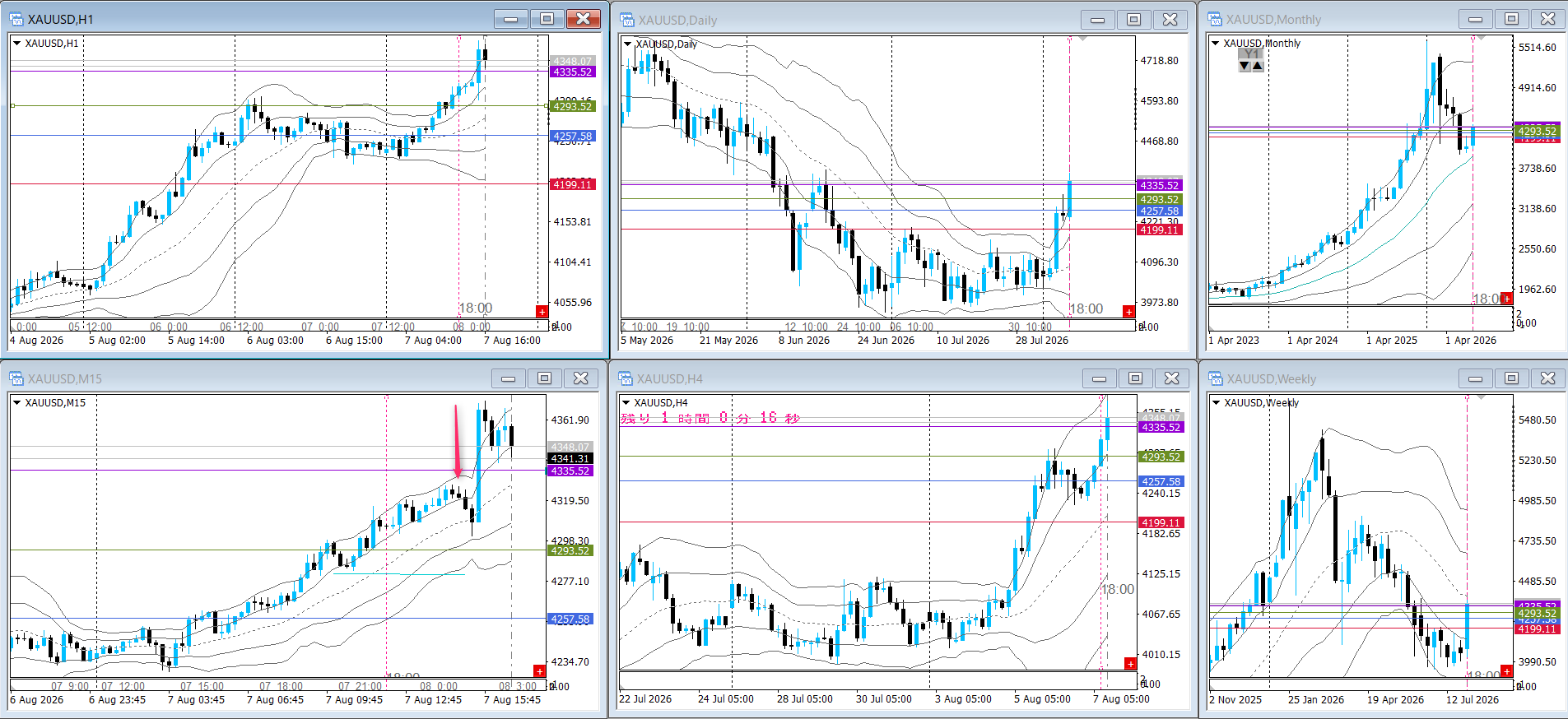Image resolution: width=1568 pixels, height=719 pixels.
Task: Close the XAUUSD,M15 chart window
Action: click(580, 378)
